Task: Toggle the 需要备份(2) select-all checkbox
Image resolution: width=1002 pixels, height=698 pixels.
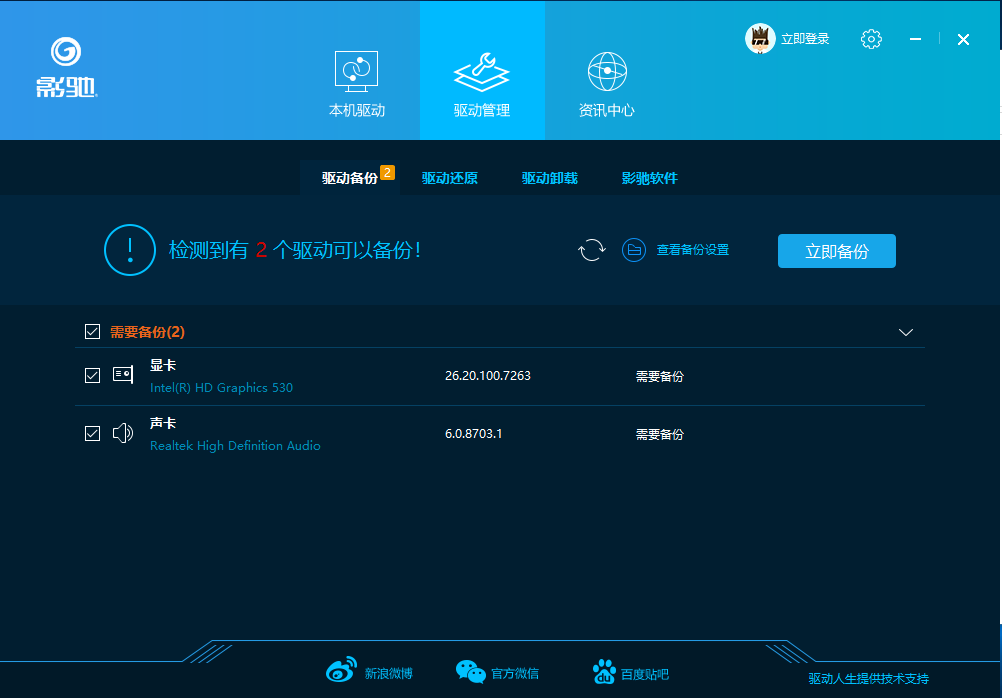Action: [93, 332]
